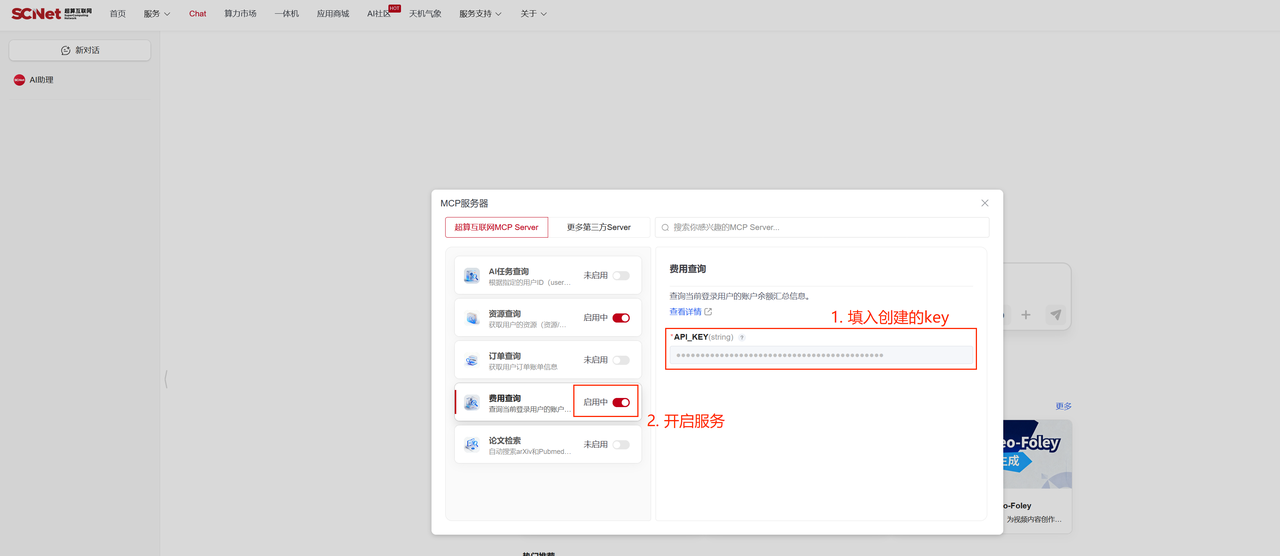The height and width of the screenshot is (556, 1280).
Task: Click the 资源查询 server icon
Action: click(x=471, y=318)
